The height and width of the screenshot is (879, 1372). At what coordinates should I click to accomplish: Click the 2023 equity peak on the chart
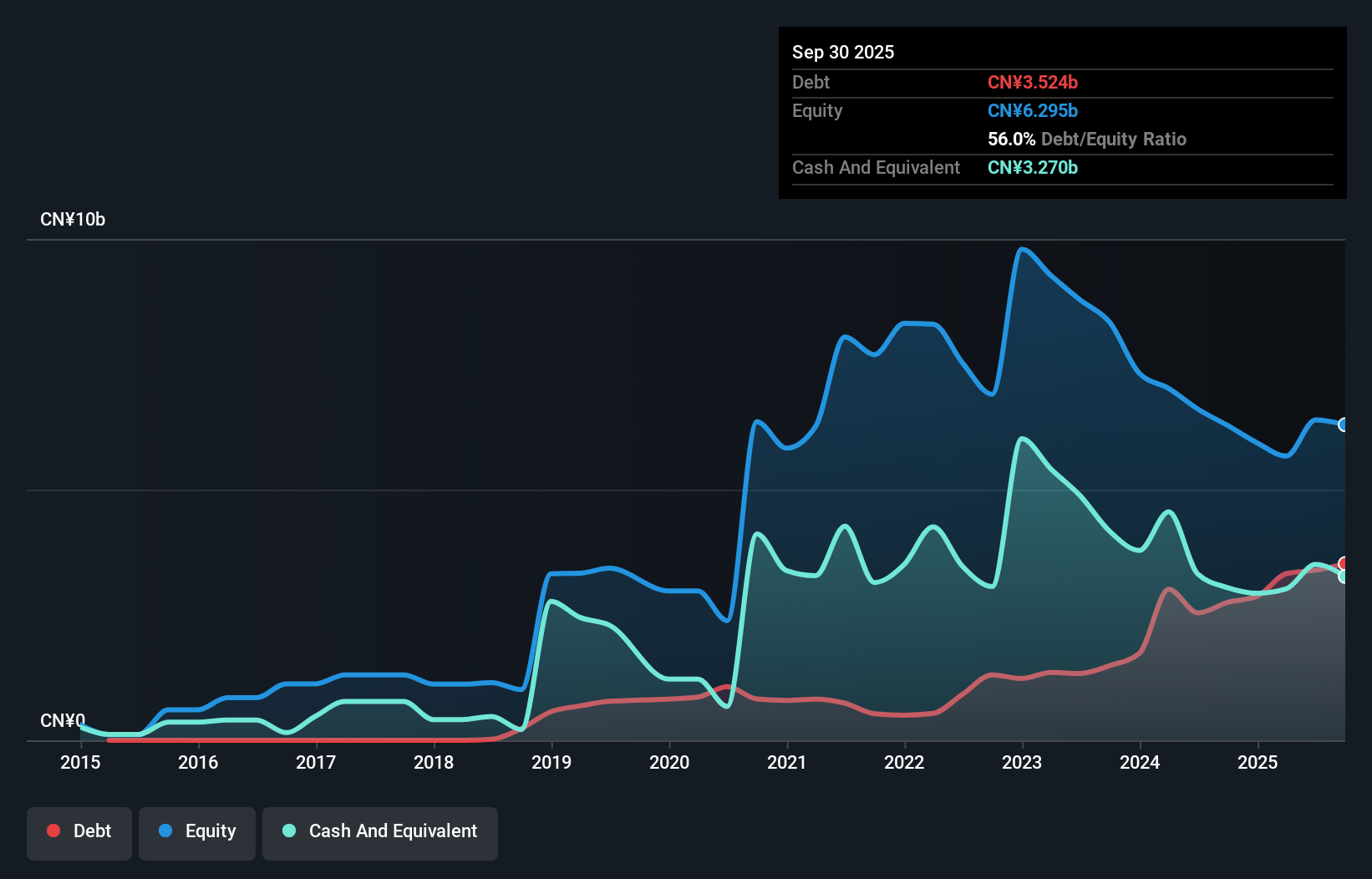(x=1022, y=250)
